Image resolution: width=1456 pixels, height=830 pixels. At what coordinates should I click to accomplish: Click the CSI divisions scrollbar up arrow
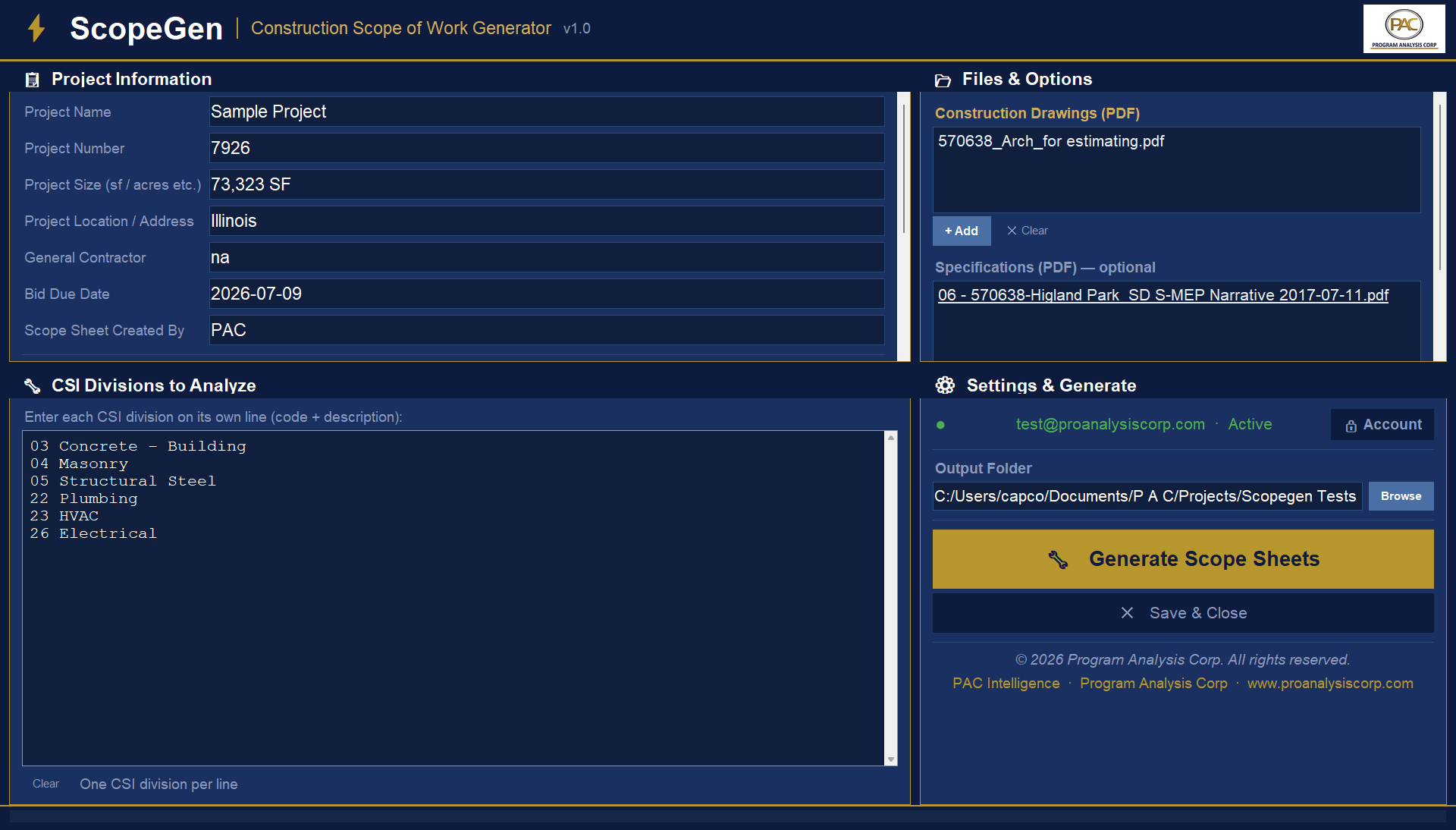891,438
